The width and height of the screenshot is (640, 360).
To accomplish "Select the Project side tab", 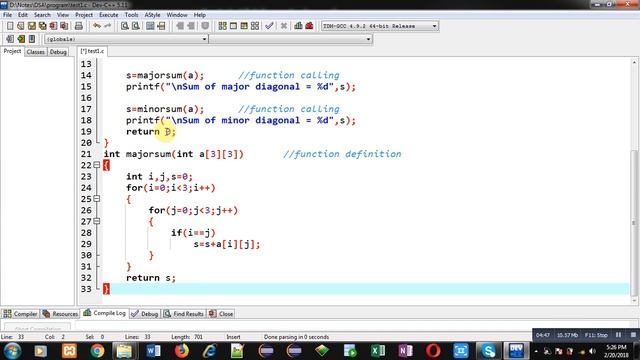I will click(12, 51).
